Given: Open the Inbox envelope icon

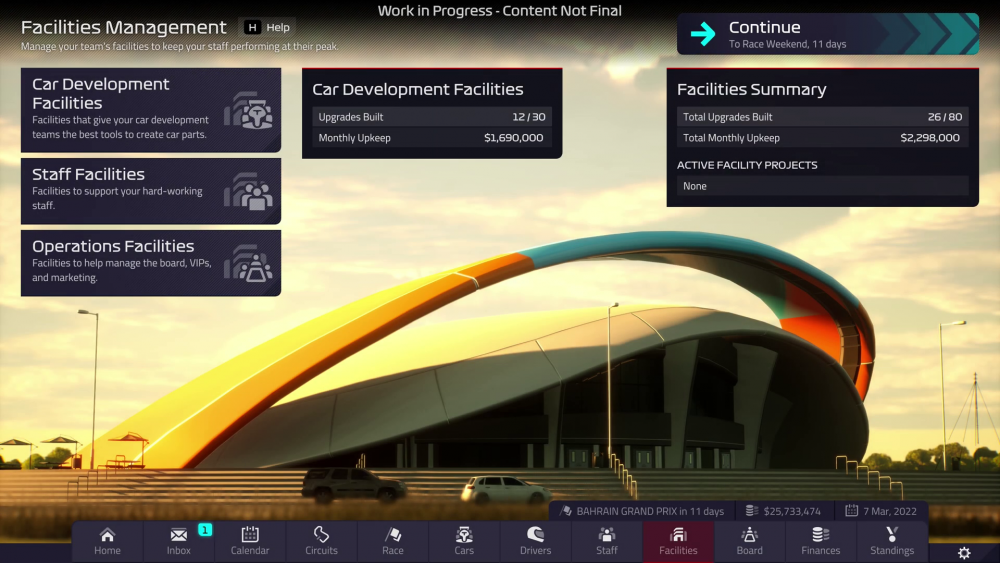Looking at the screenshot, I should [179, 534].
